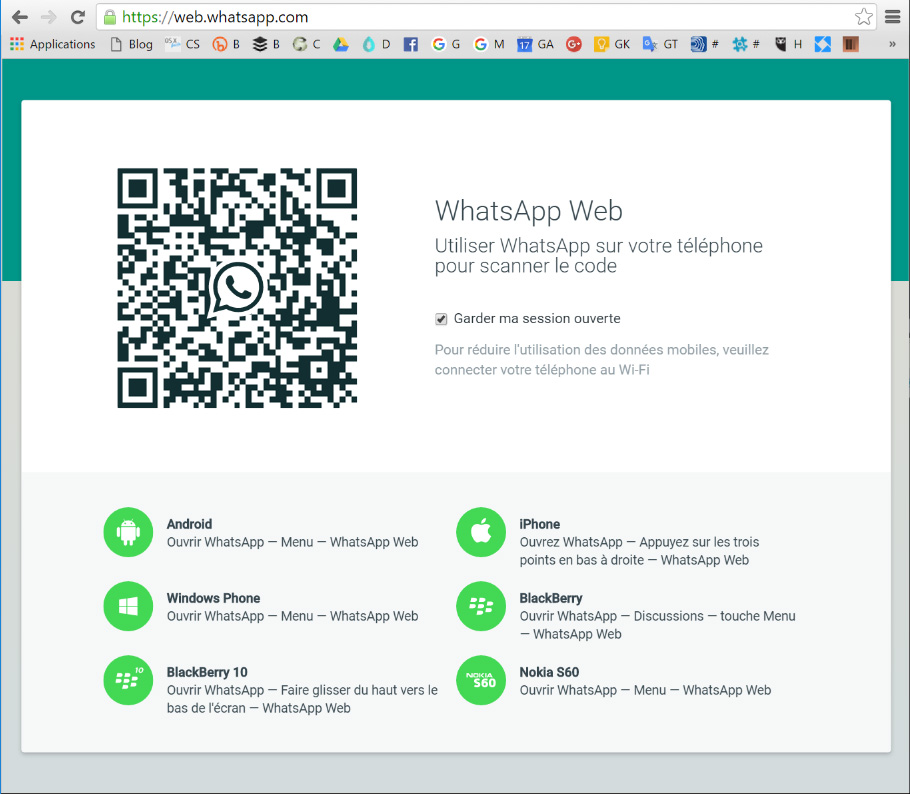Viewport: 910px width, 794px height.
Task: Click the browser forward arrow
Action: coord(49,17)
